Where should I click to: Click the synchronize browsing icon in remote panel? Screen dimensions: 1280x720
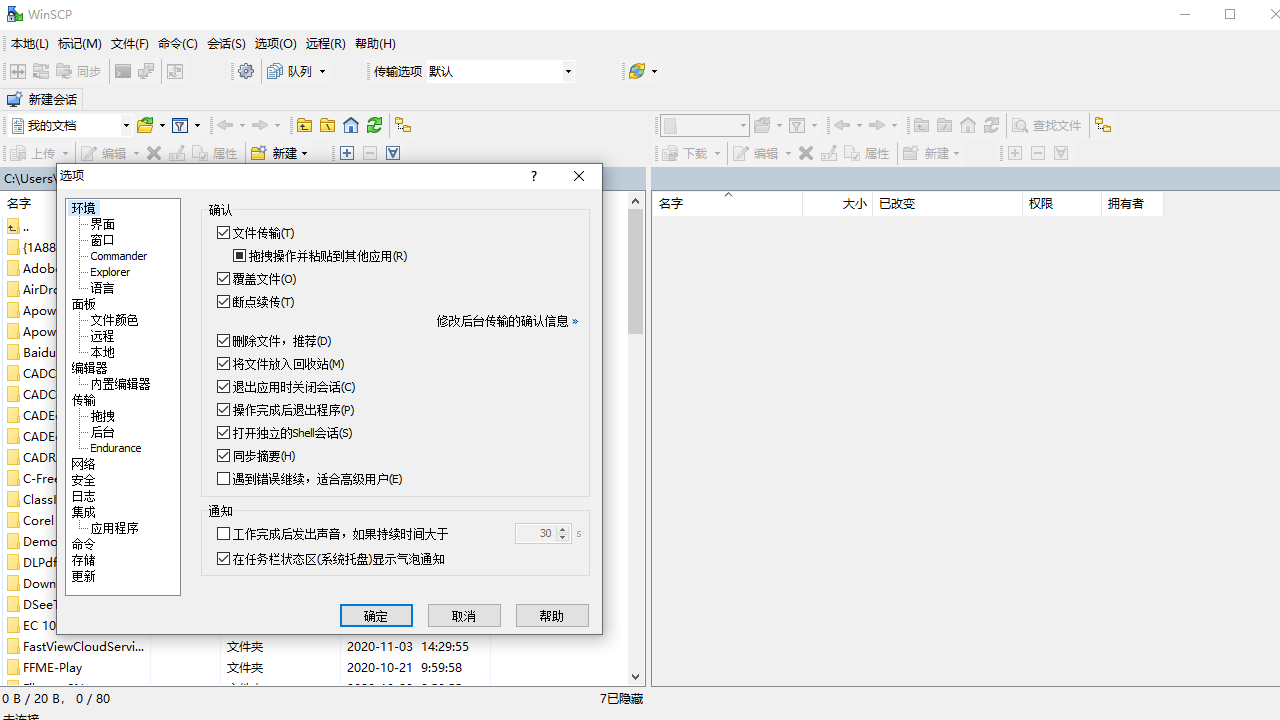click(x=1103, y=125)
